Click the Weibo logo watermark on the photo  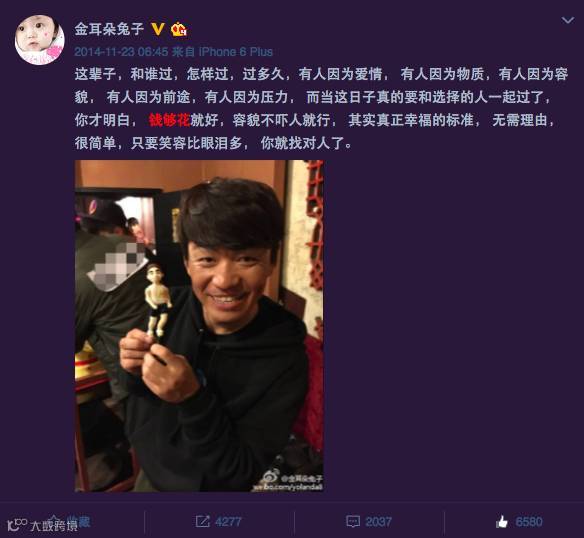click(x=270, y=477)
